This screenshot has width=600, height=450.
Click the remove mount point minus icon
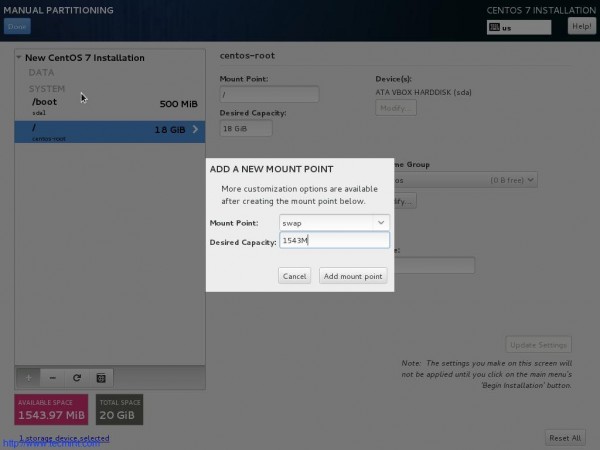pyautogui.click(x=52, y=378)
